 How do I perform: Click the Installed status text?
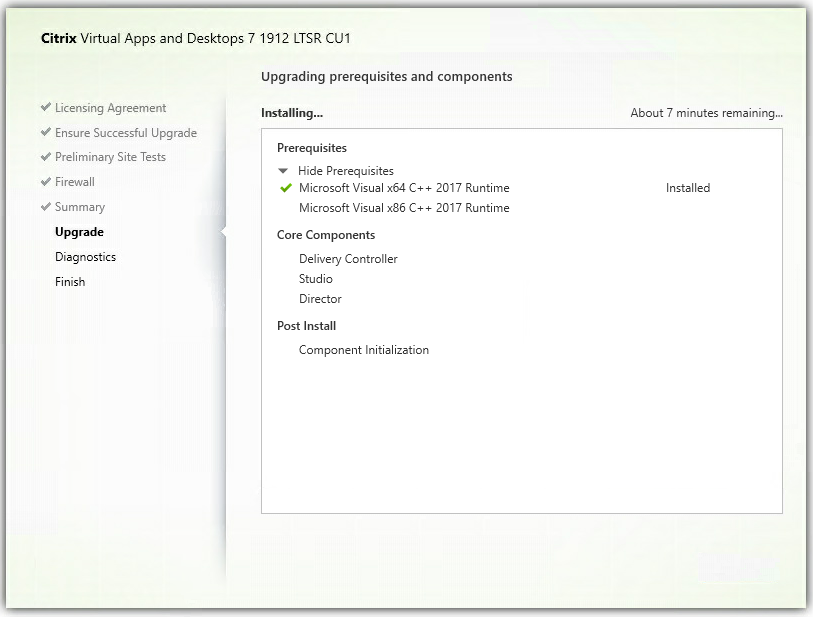(688, 188)
